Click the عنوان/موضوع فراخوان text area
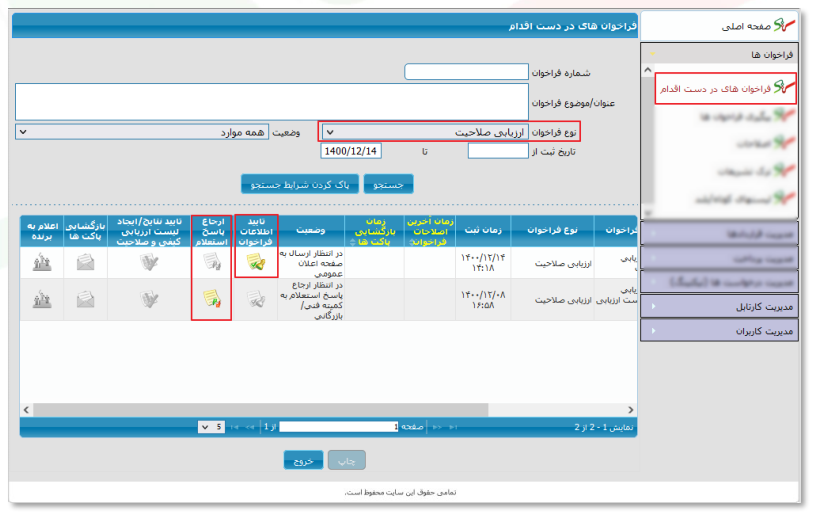This screenshot has width=817, height=519. click(271, 102)
